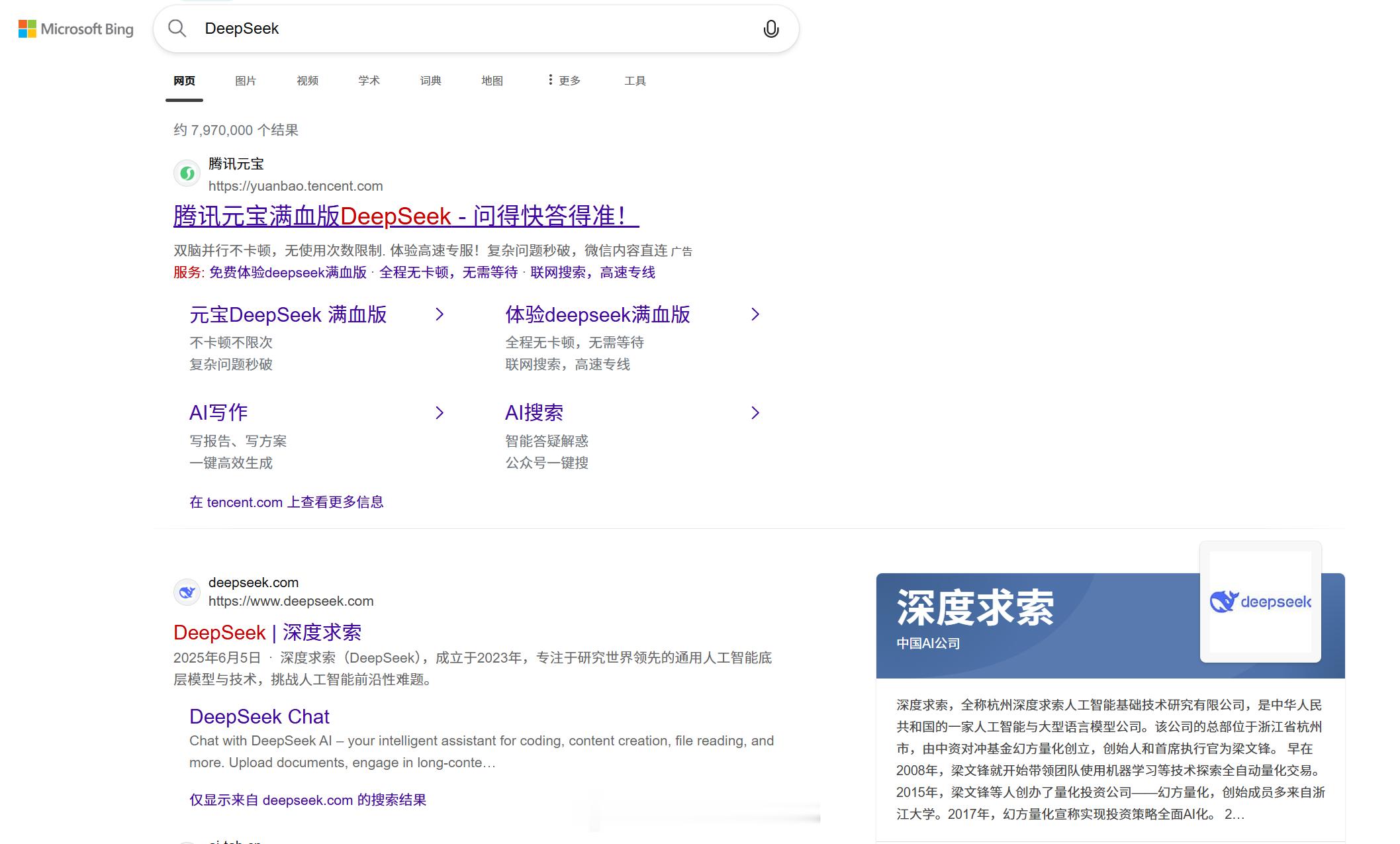This screenshot has height=844, width=1400.
Task: Click 写报告、写方案 description text
Action: click(x=238, y=442)
